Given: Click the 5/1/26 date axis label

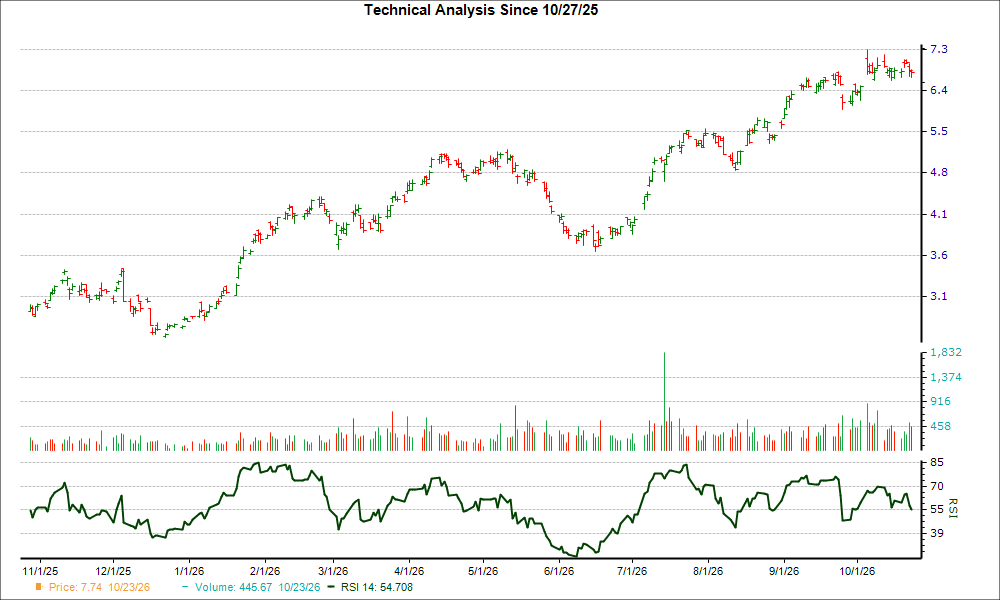Looking at the screenshot, I should tap(483, 571).
